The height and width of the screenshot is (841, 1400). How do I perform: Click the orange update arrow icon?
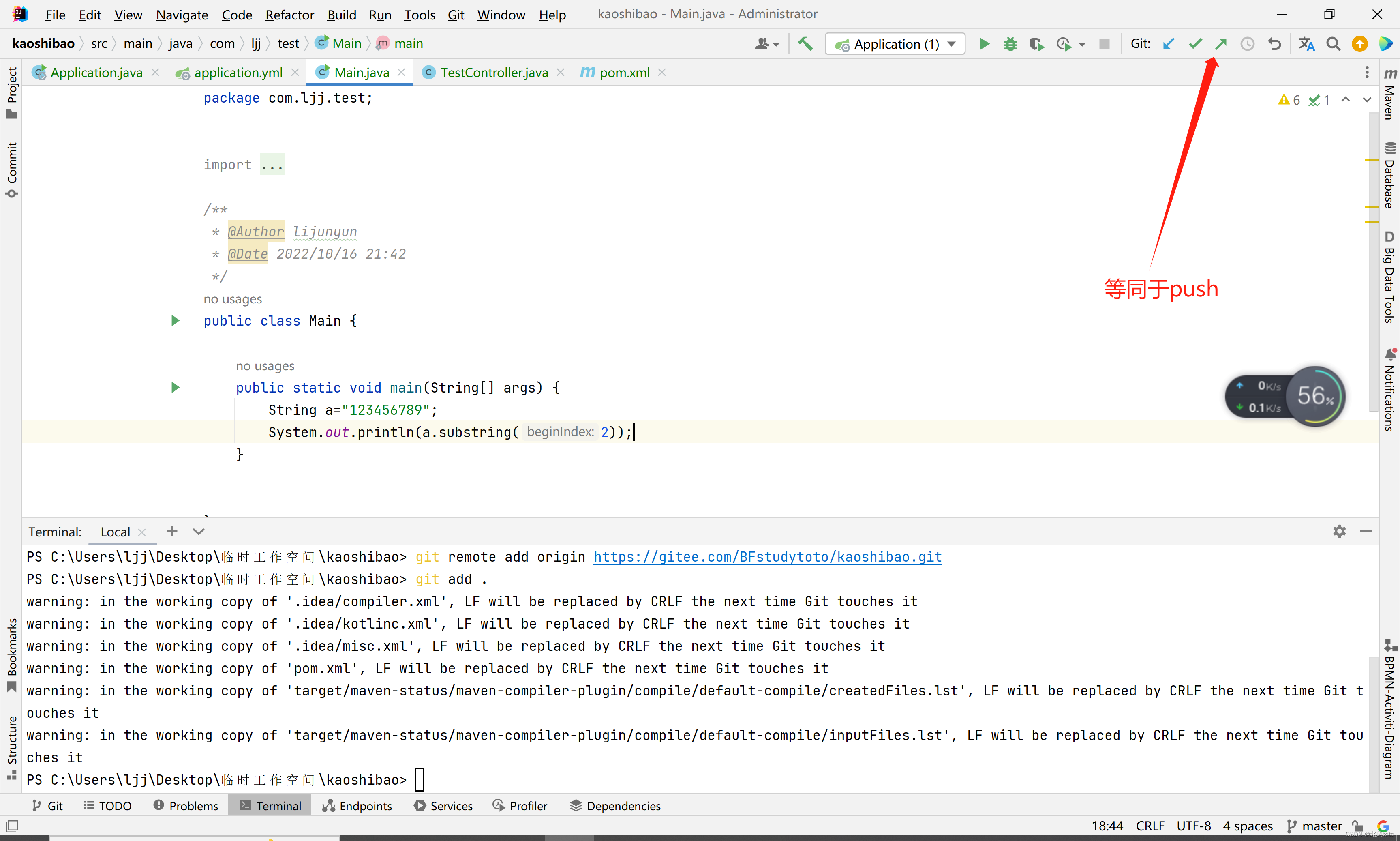click(x=1359, y=44)
